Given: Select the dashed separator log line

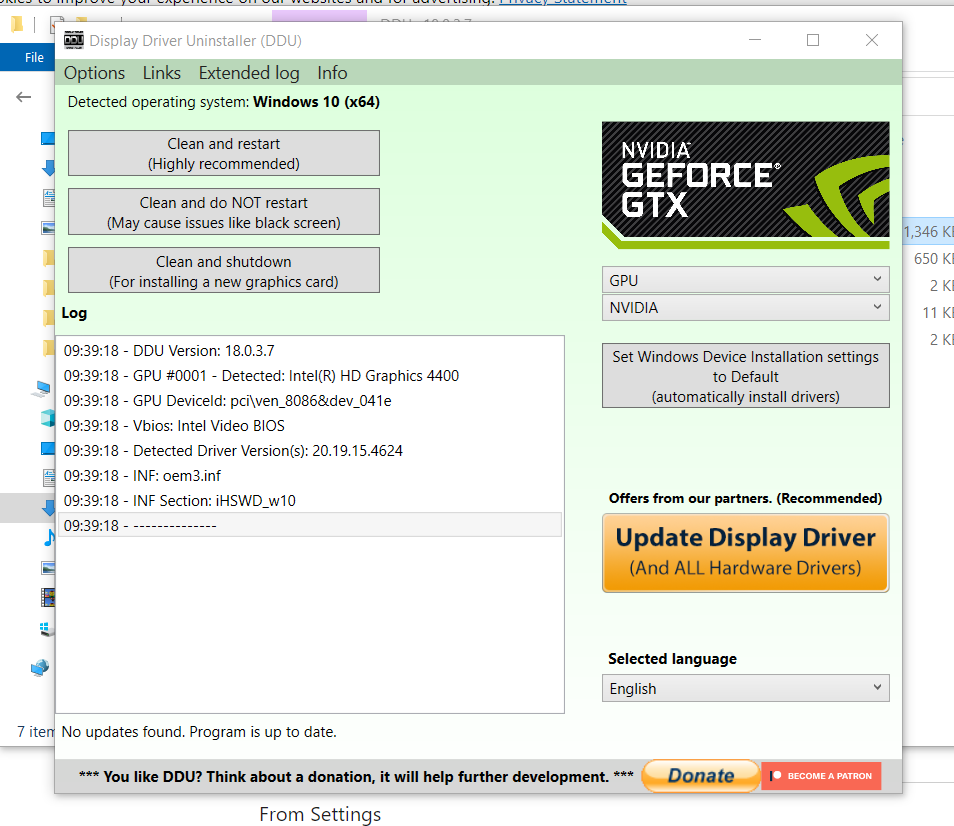Looking at the screenshot, I should coord(310,525).
